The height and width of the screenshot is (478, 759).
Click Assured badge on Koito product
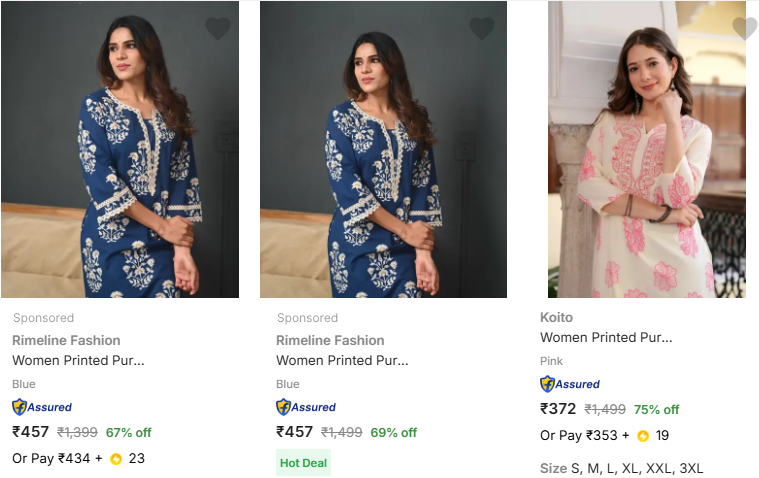click(570, 384)
